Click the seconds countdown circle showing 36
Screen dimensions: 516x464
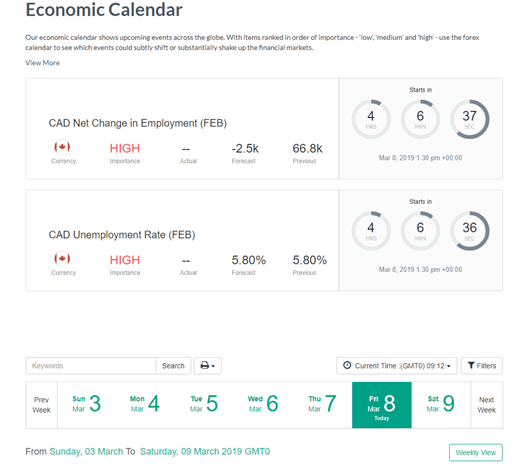(469, 231)
